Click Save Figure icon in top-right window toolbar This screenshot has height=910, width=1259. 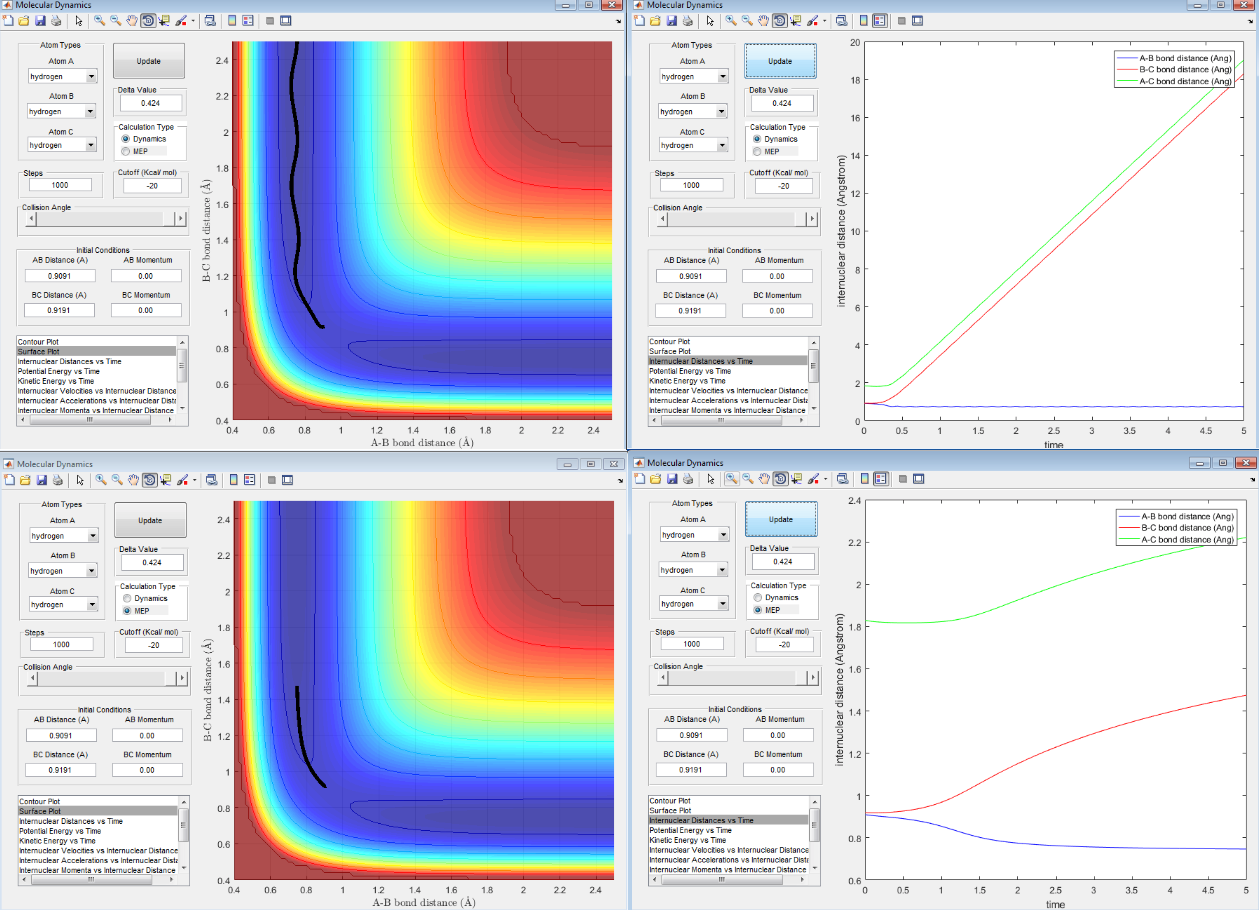(671, 20)
